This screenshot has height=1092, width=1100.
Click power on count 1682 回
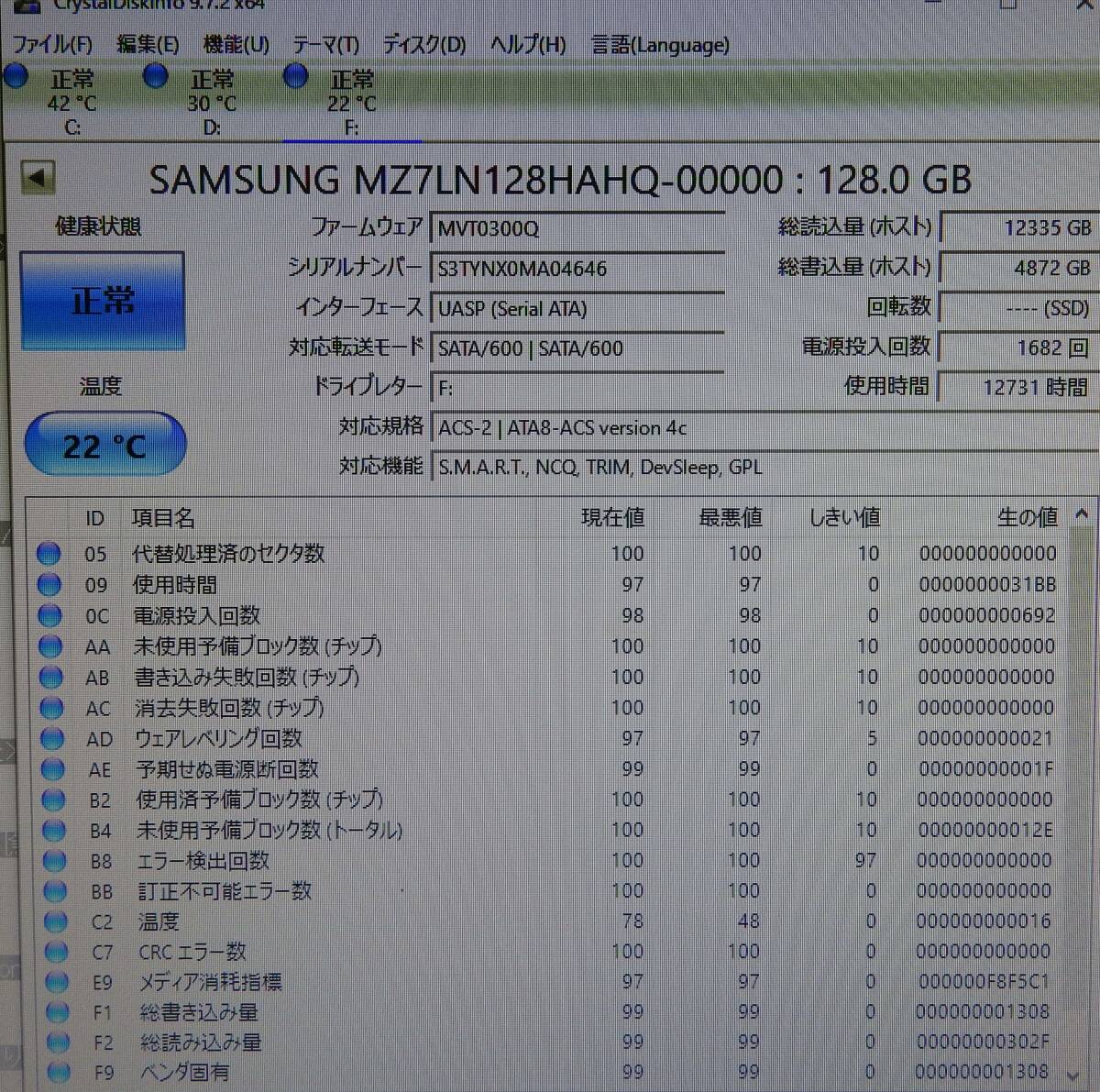coord(1018,347)
